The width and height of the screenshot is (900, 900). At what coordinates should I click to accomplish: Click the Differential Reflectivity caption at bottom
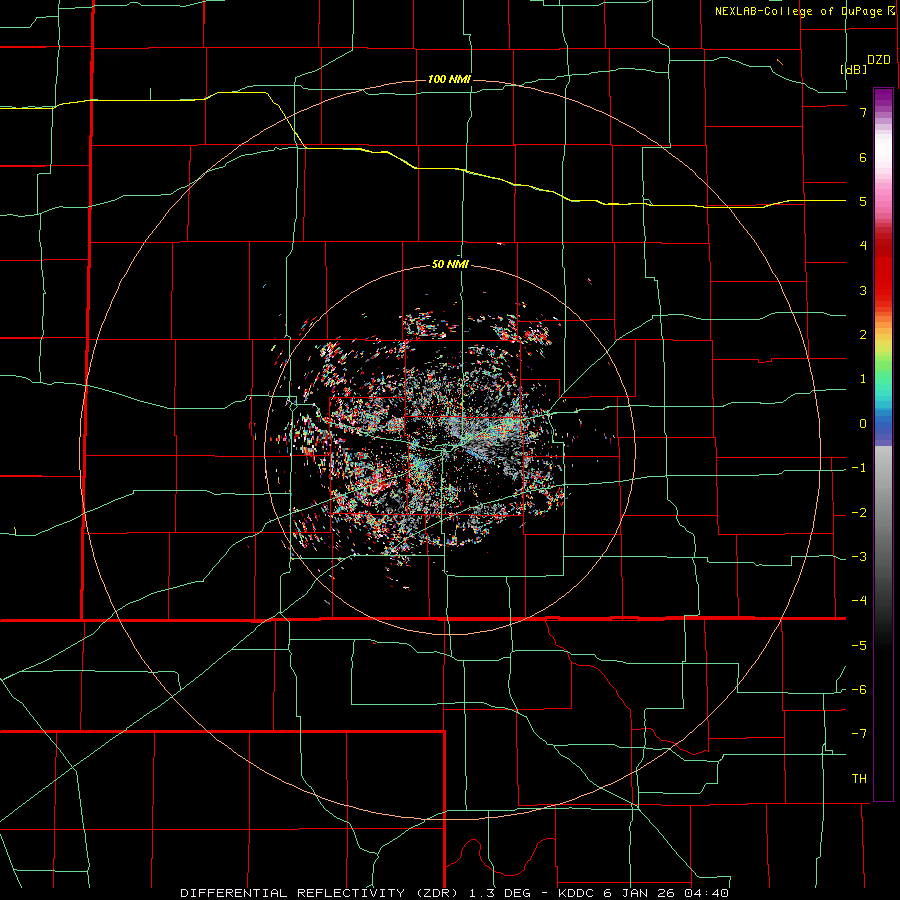[455, 893]
